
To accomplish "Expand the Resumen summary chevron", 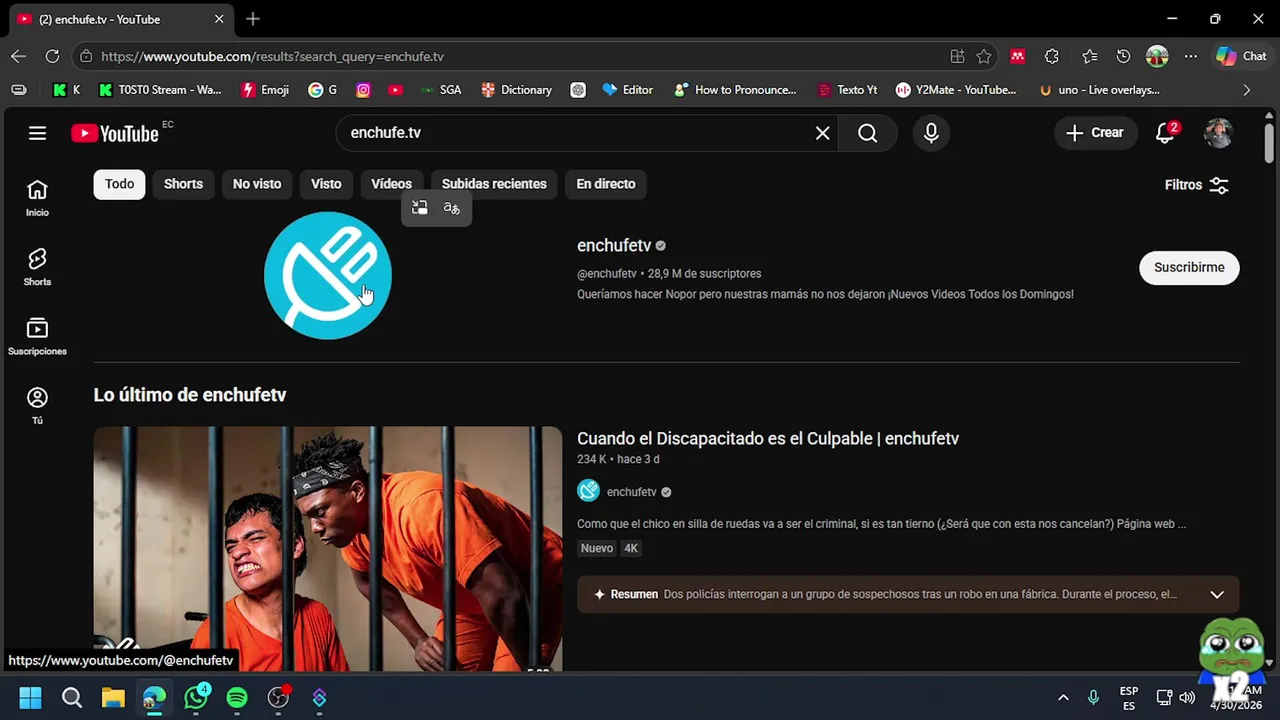I will 1217,594.
